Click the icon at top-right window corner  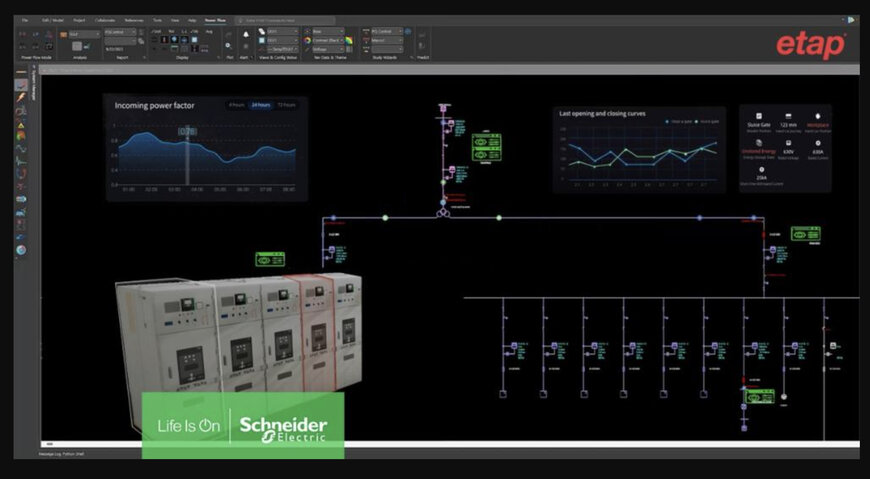pyautogui.click(x=851, y=20)
